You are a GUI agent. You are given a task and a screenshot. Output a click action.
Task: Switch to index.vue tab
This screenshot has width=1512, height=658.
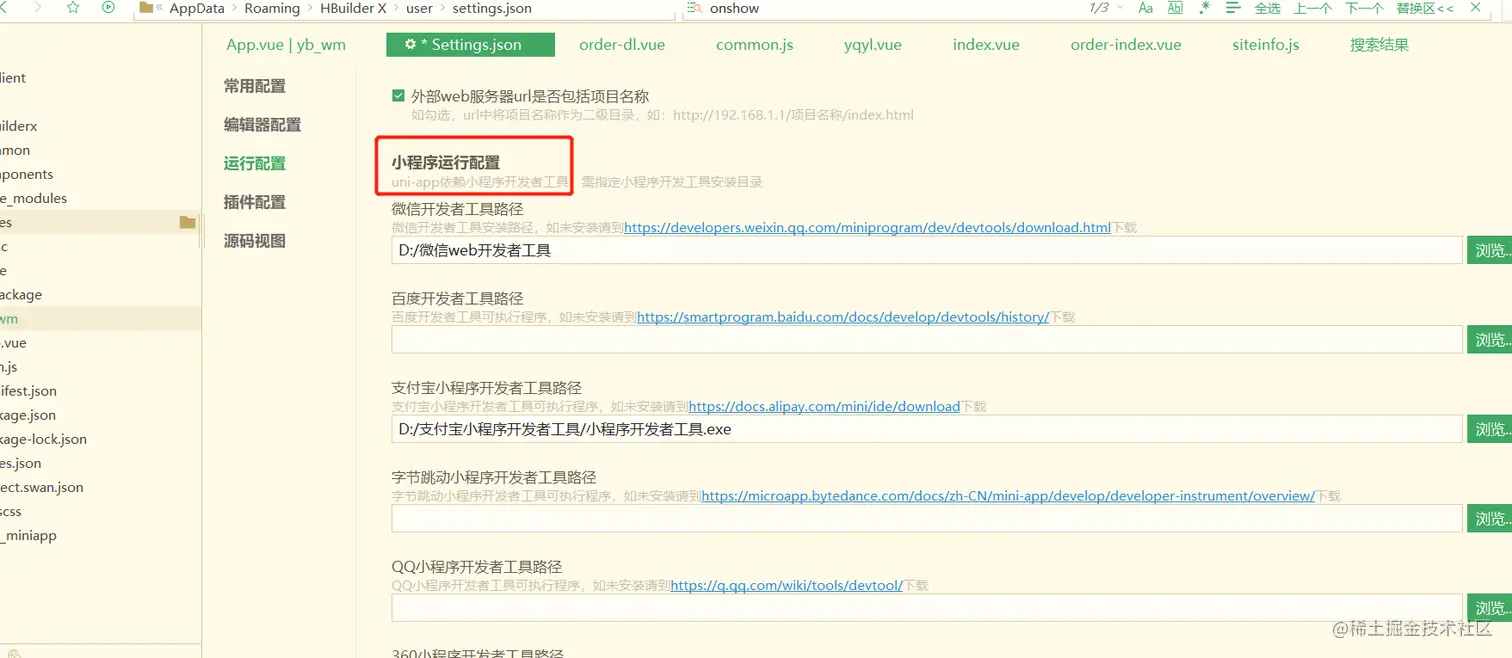click(x=986, y=45)
